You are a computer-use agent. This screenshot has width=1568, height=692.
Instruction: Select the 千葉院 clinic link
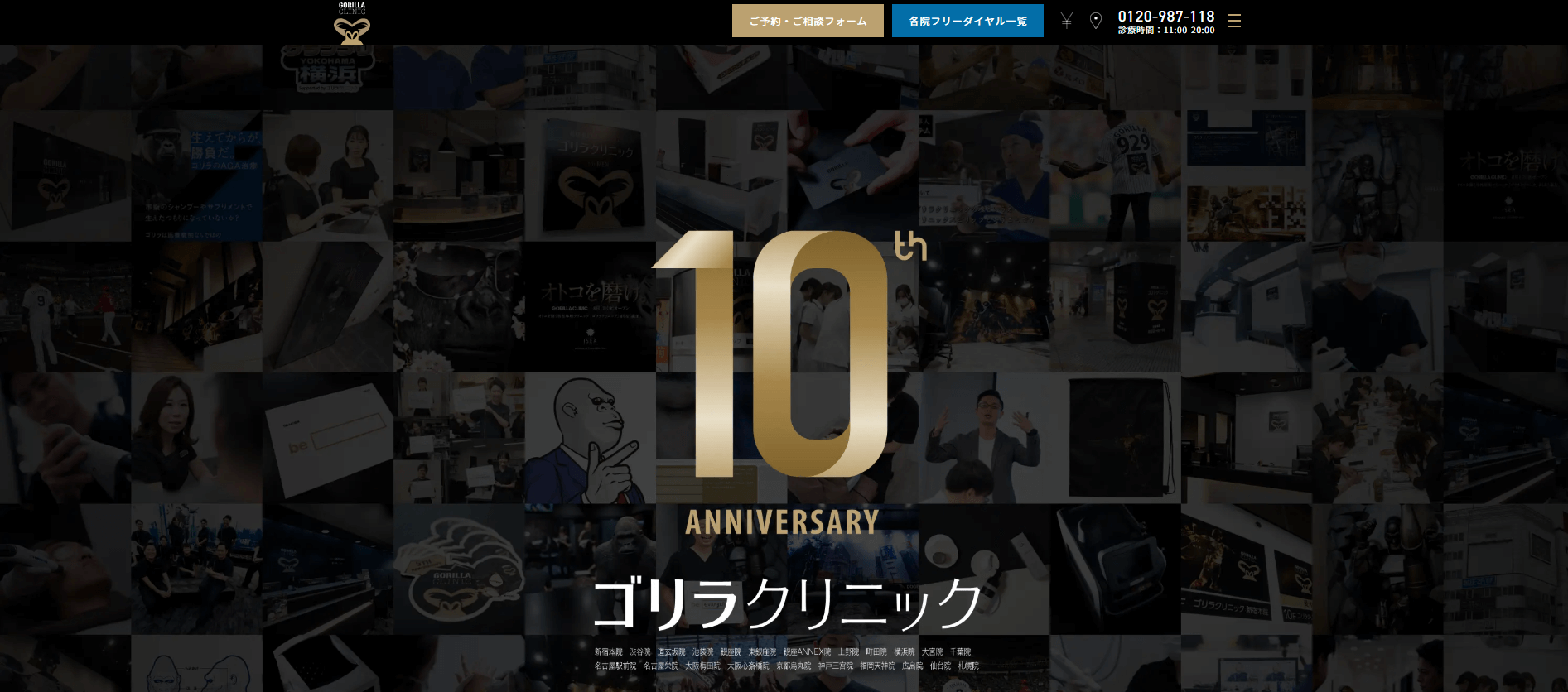point(960,652)
